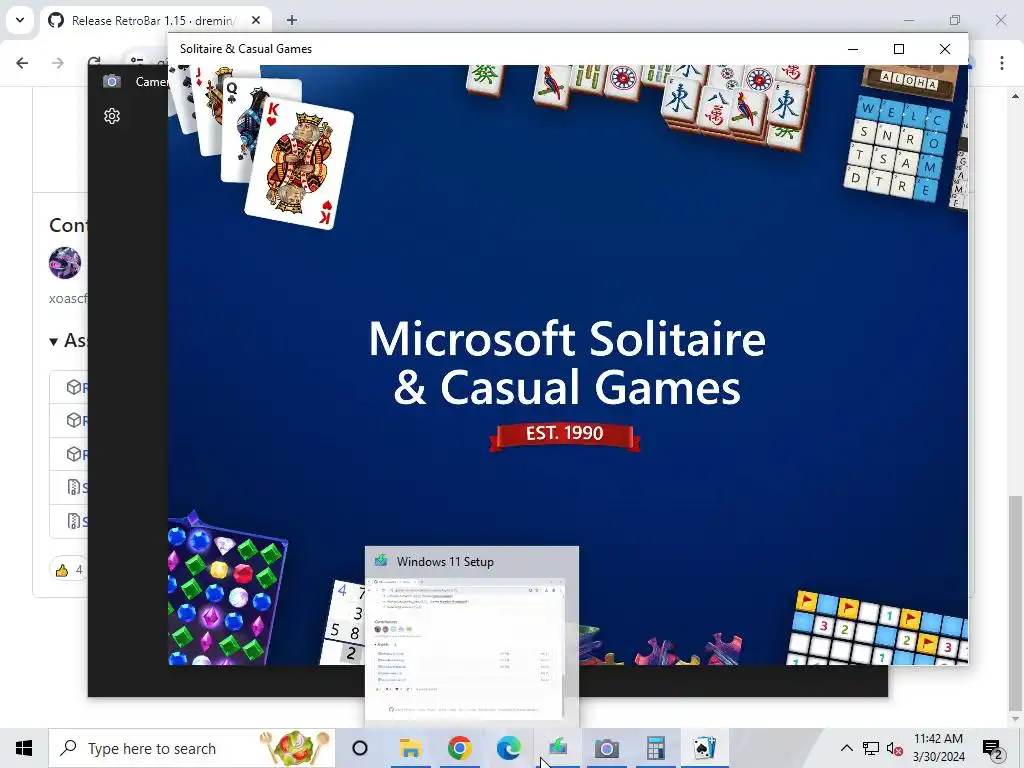Go back in the Chrome browser
The image size is (1024, 768).
click(x=22, y=63)
